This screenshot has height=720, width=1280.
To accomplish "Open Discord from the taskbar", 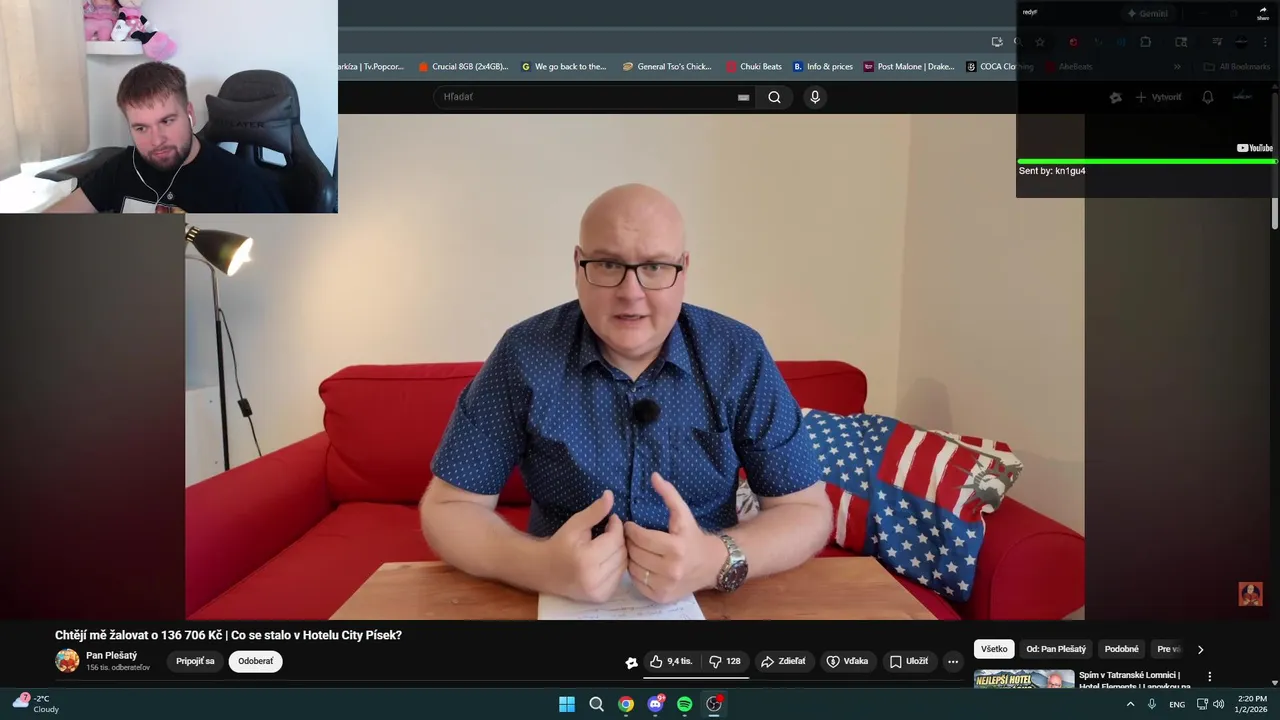I will (x=655, y=704).
